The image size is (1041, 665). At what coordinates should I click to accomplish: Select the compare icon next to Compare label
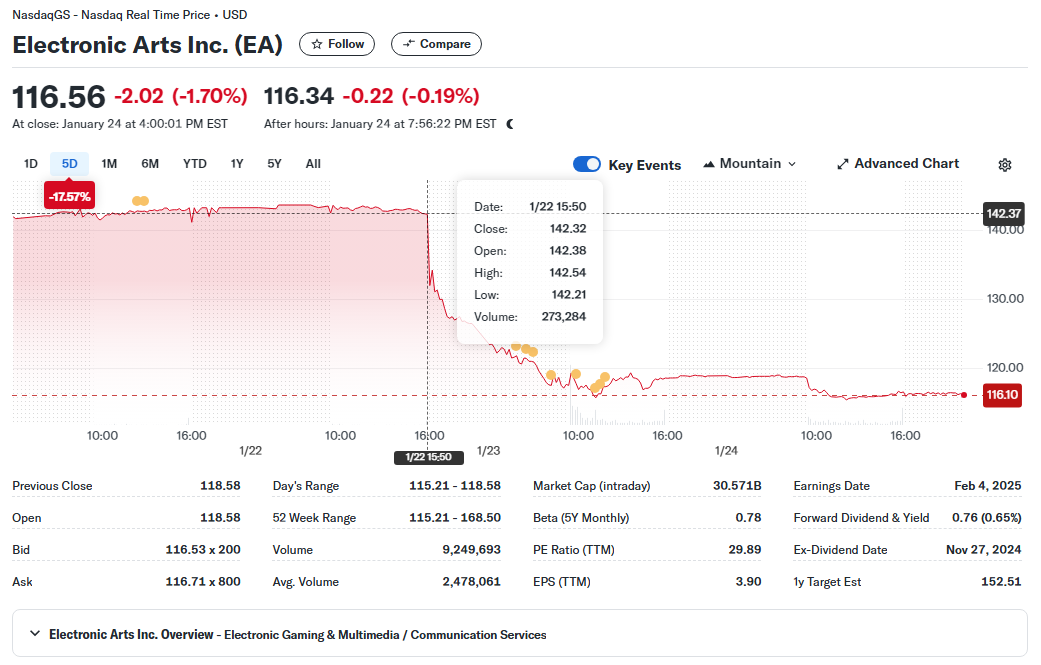tap(410, 44)
